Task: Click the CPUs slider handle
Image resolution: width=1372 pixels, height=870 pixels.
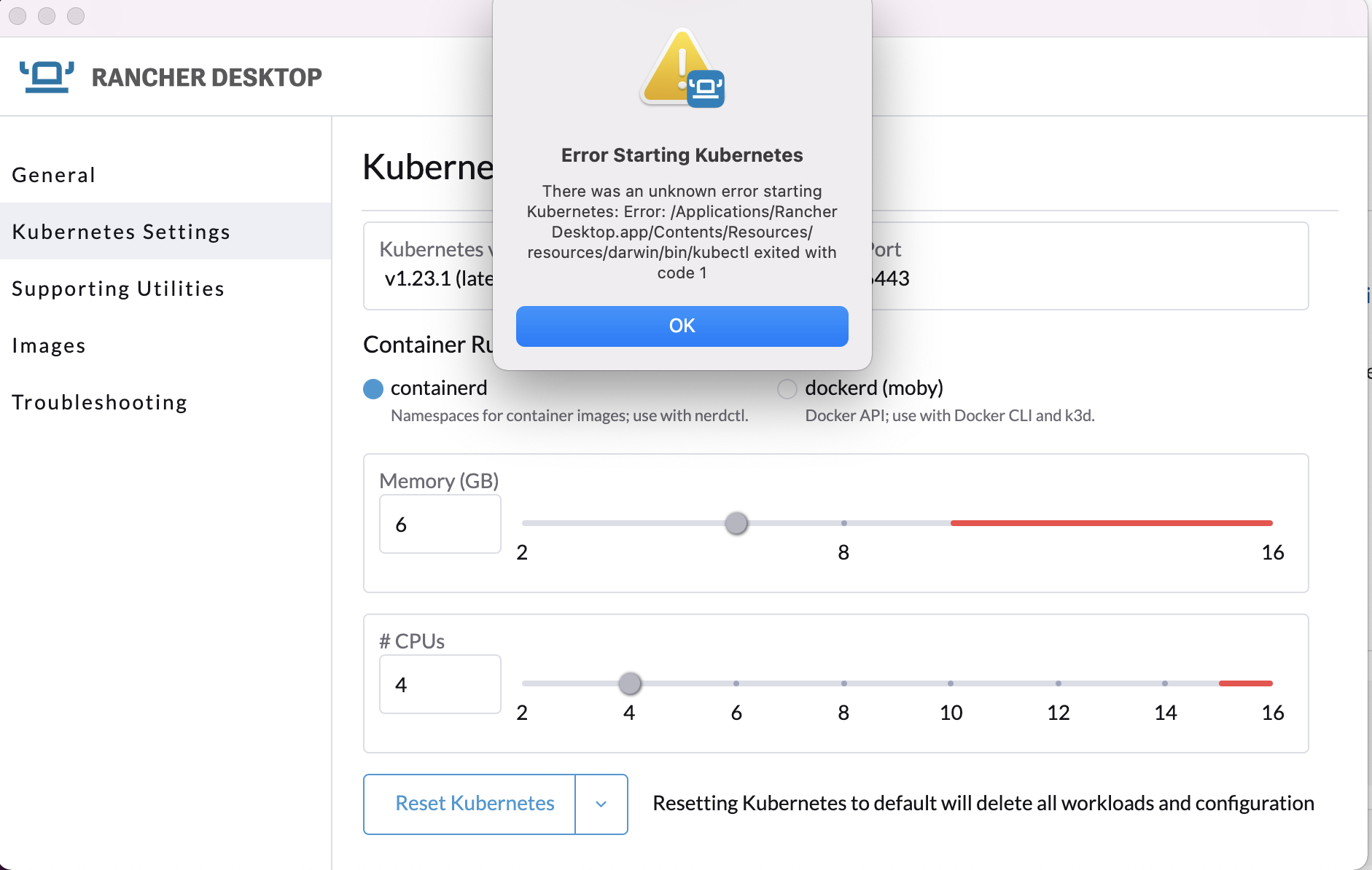Action: [630, 683]
